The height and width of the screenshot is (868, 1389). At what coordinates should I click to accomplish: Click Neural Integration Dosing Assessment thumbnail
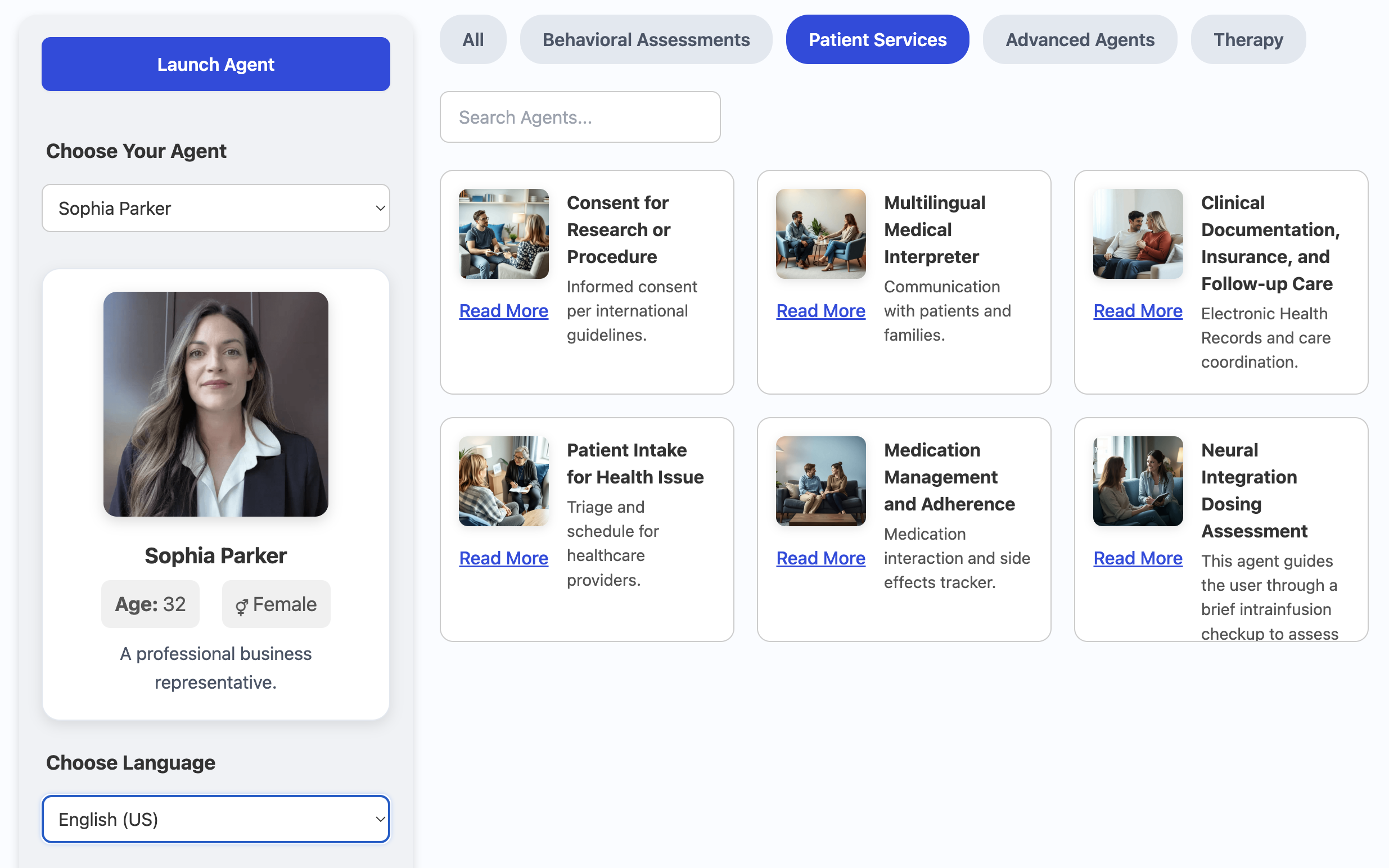point(1137,481)
